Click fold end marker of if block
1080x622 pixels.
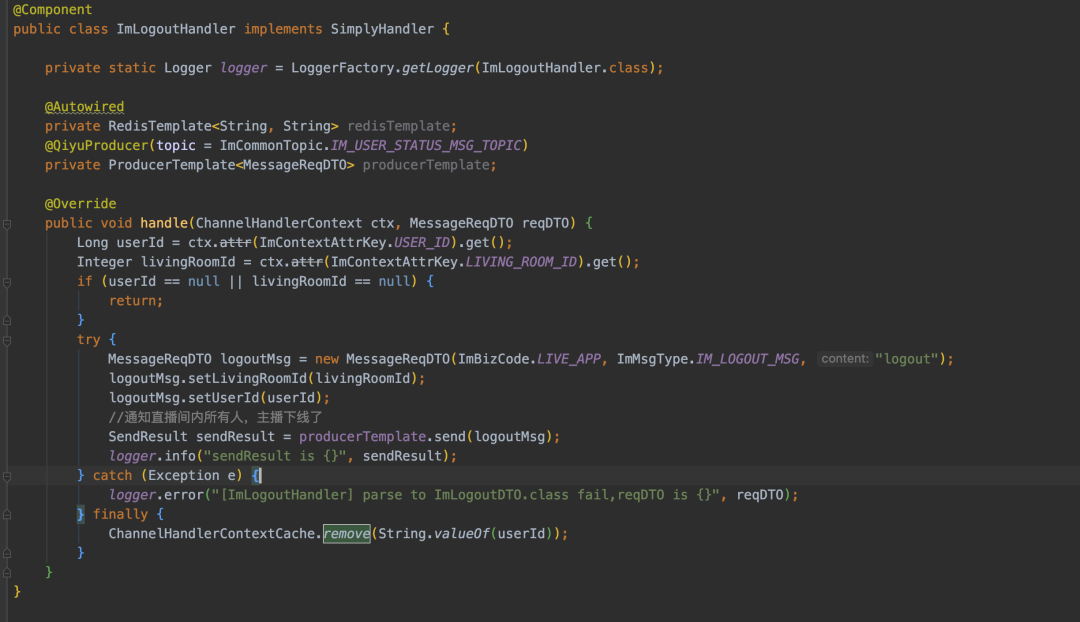[x=6, y=320]
